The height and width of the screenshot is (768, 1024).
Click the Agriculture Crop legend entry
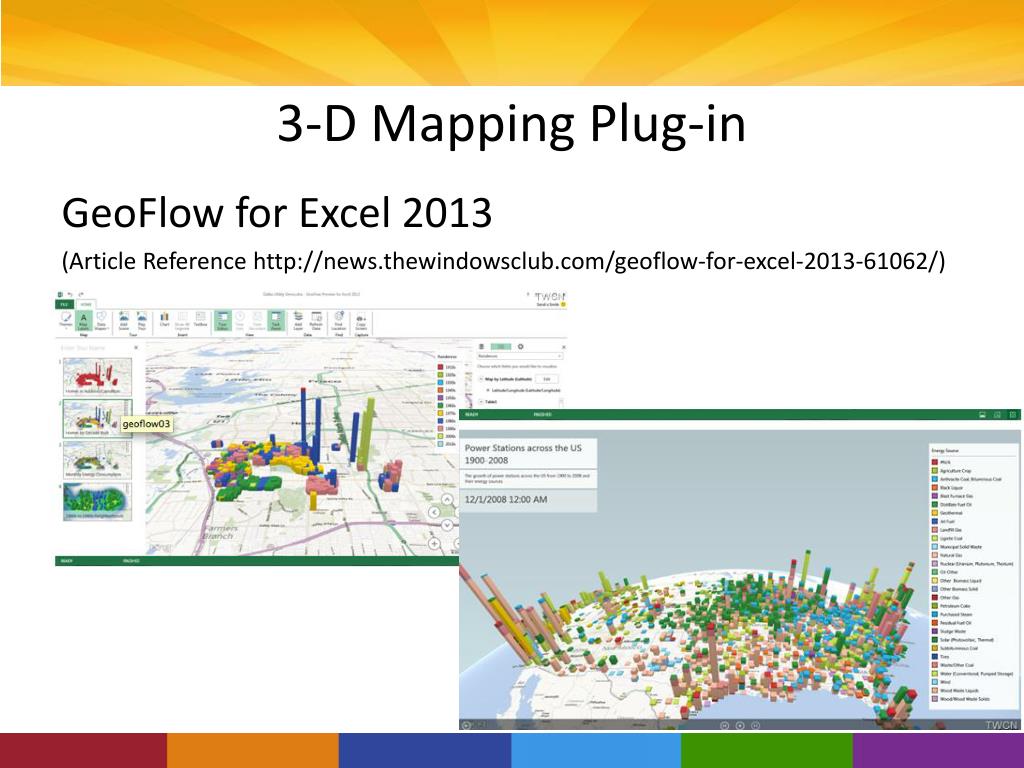[952, 471]
